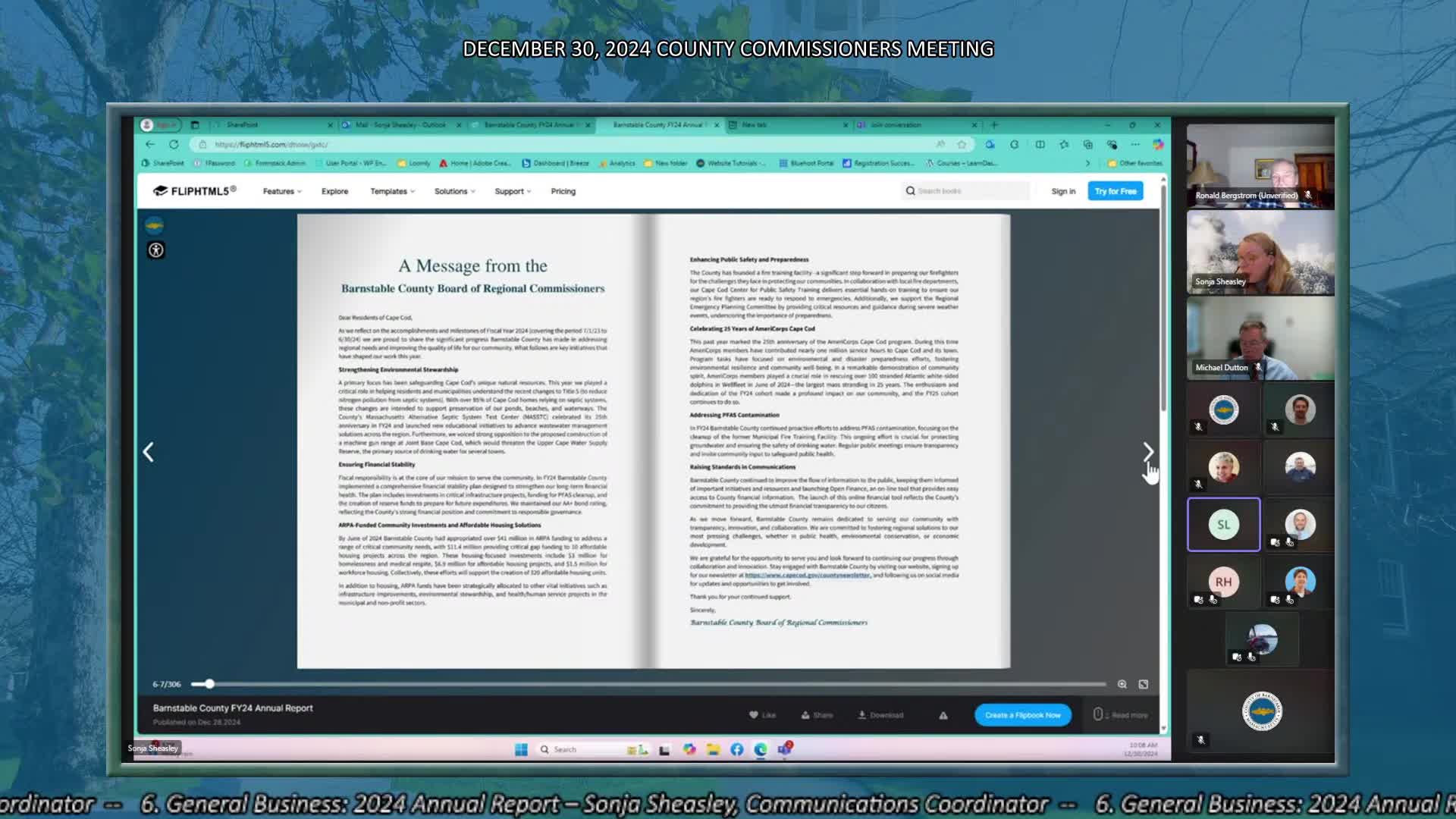
Task: Open File Explorer in taskbar
Action: tap(713, 749)
